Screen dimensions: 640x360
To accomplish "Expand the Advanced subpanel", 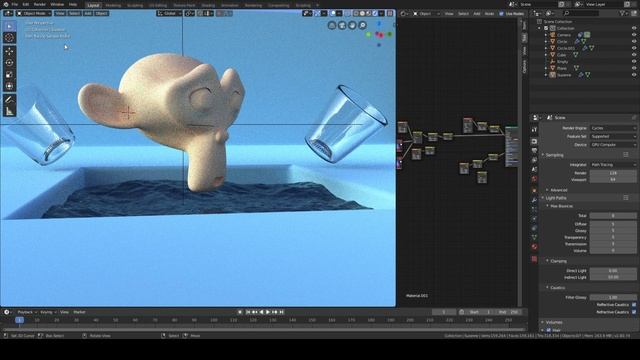I will [x=558, y=190].
